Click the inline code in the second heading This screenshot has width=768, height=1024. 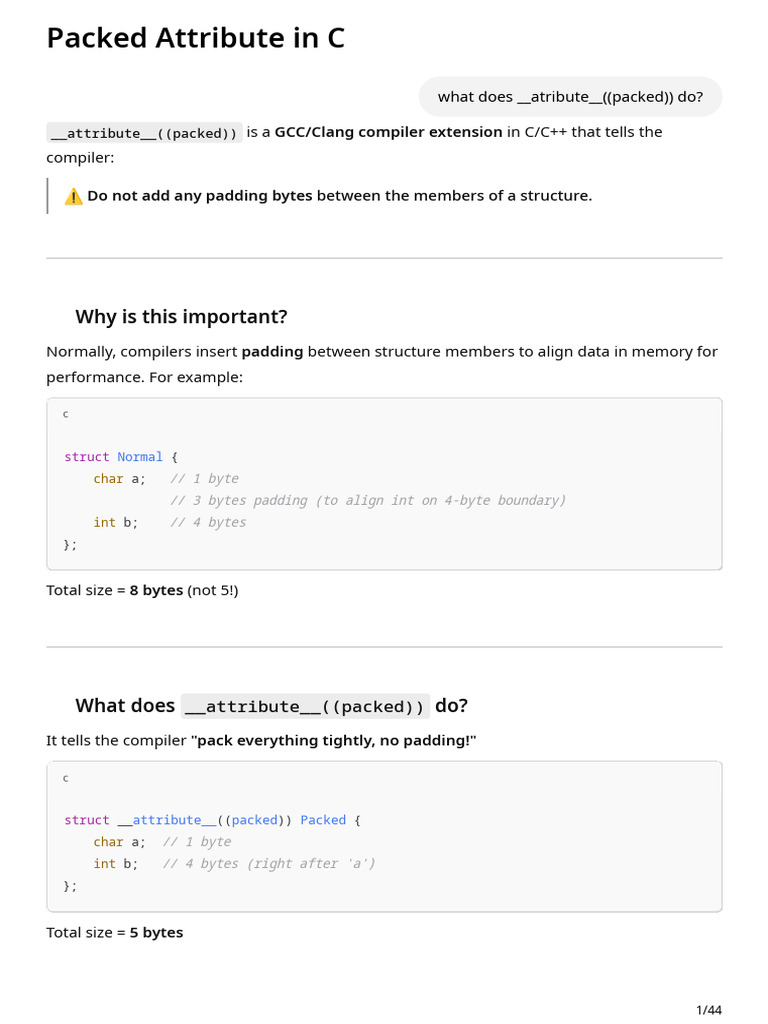pyautogui.click(x=305, y=706)
